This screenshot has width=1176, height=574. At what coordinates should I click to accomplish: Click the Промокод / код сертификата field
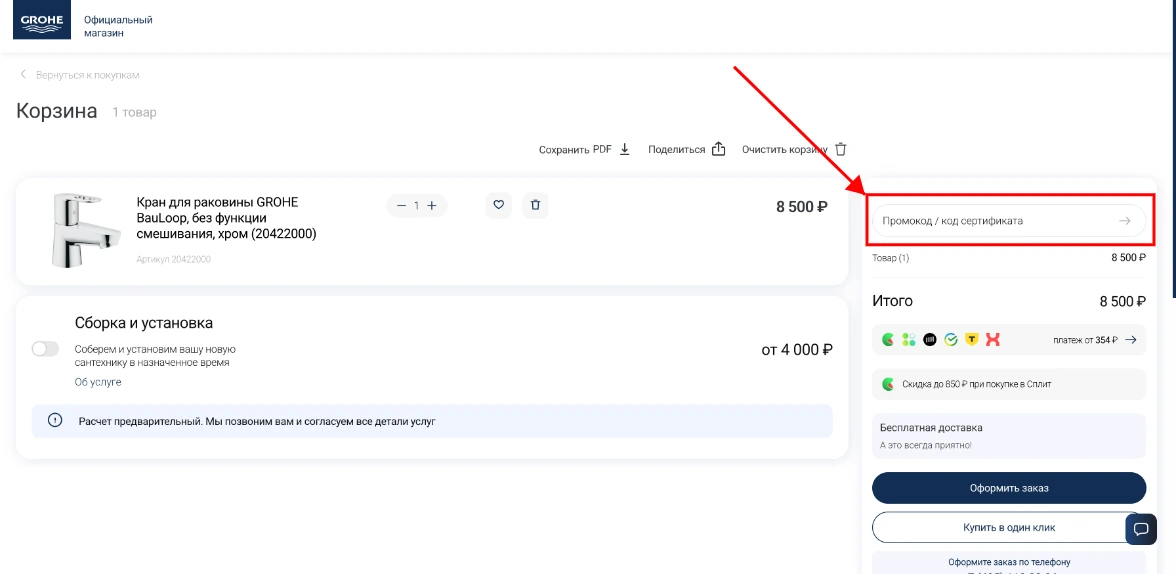(x=990, y=221)
